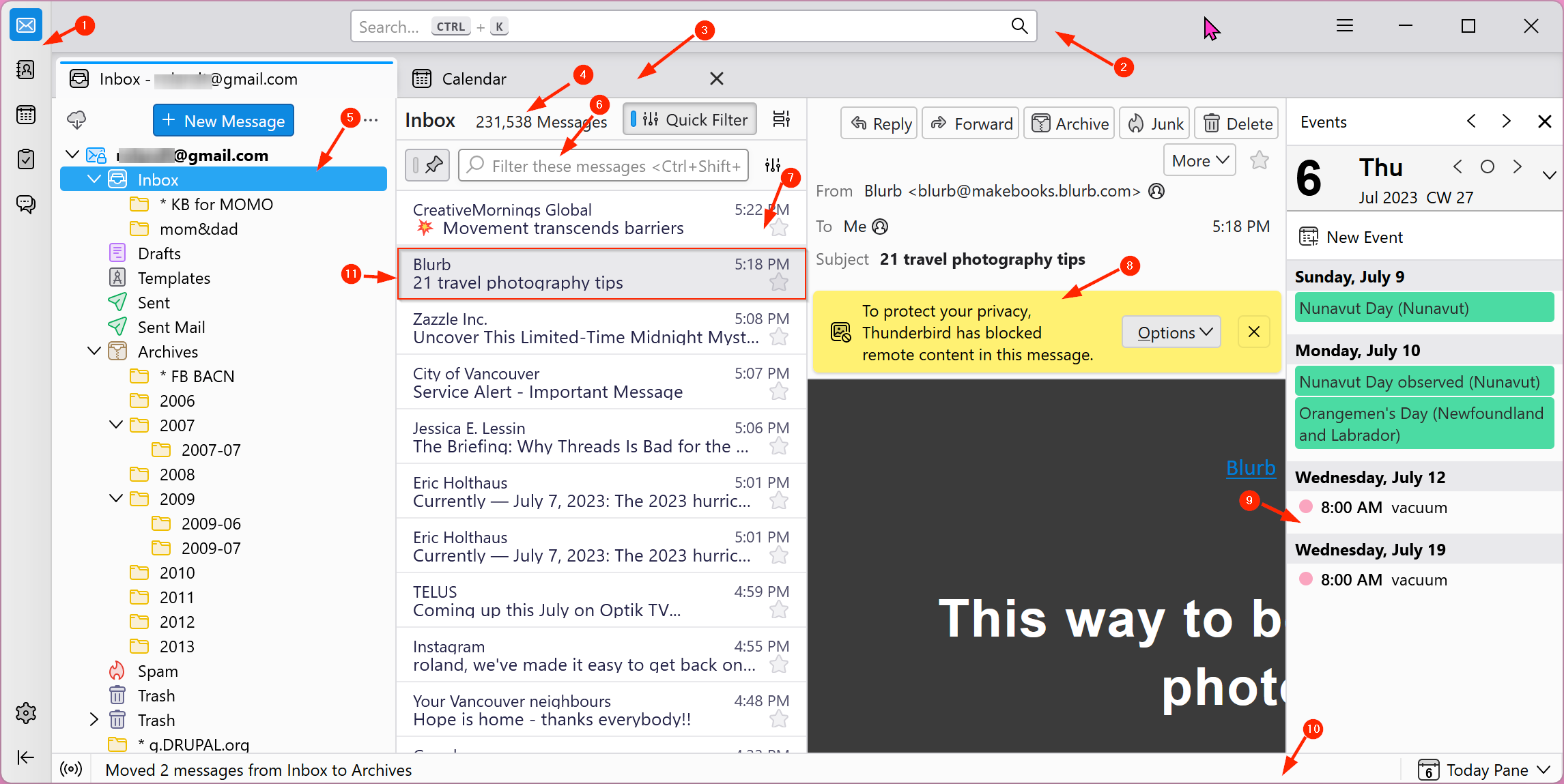Toggle the keep filters pinned button
The height and width of the screenshot is (784, 1564).
(427, 165)
